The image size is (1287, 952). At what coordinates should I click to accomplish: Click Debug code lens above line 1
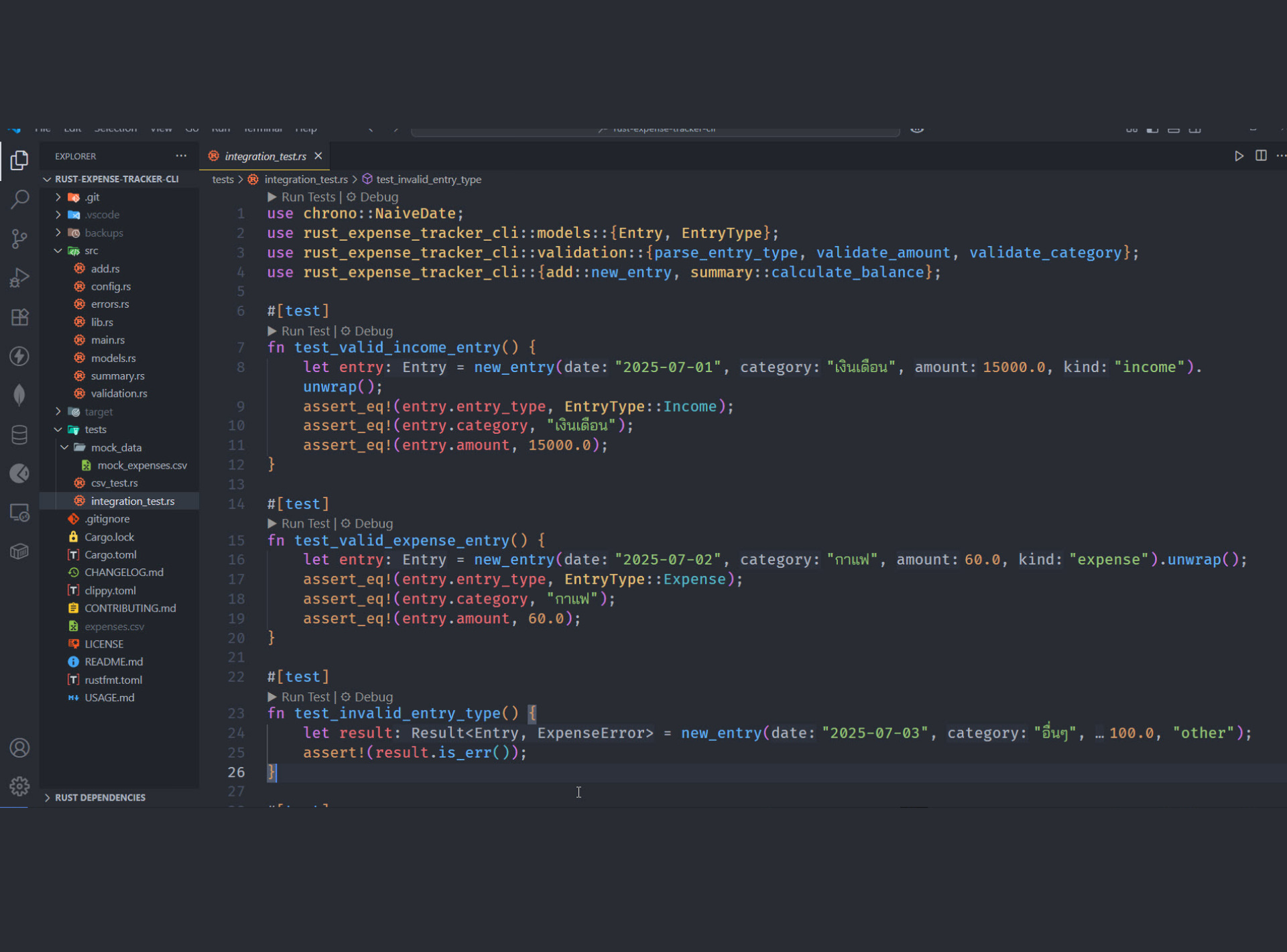pyautogui.click(x=373, y=197)
